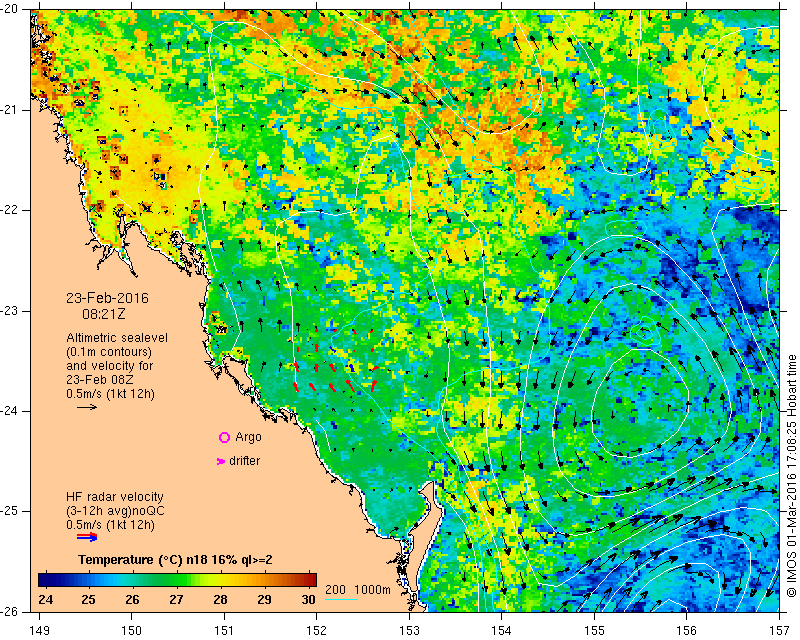
Task: Click the '(3-12h avg)noQC' text line
Action: [115, 511]
